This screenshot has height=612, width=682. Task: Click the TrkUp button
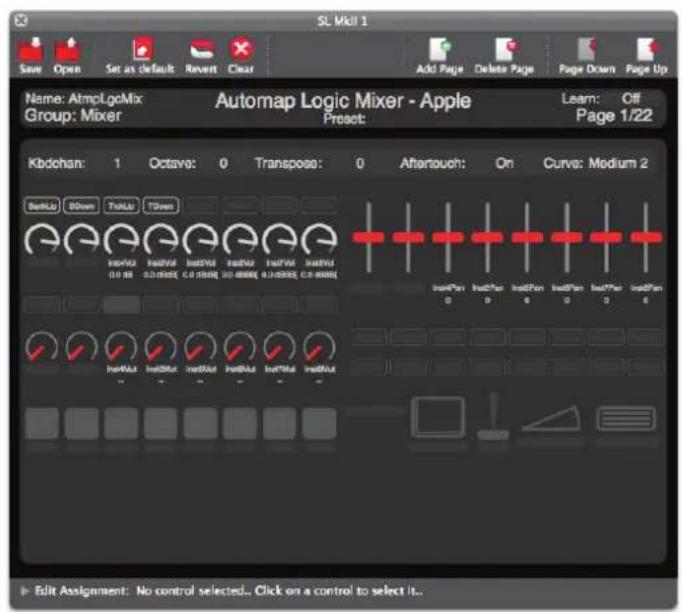pyautogui.click(x=121, y=206)
